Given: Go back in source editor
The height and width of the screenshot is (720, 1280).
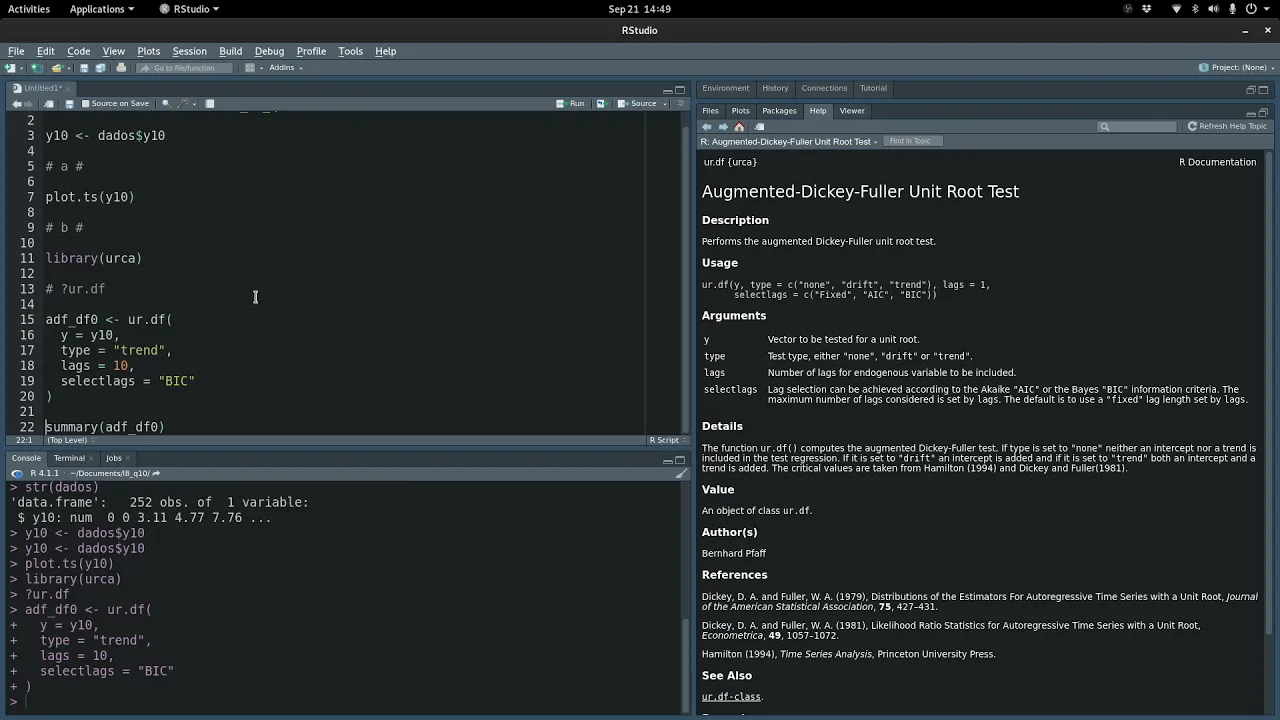Looking at the screenshot, I should pos(17,104).
